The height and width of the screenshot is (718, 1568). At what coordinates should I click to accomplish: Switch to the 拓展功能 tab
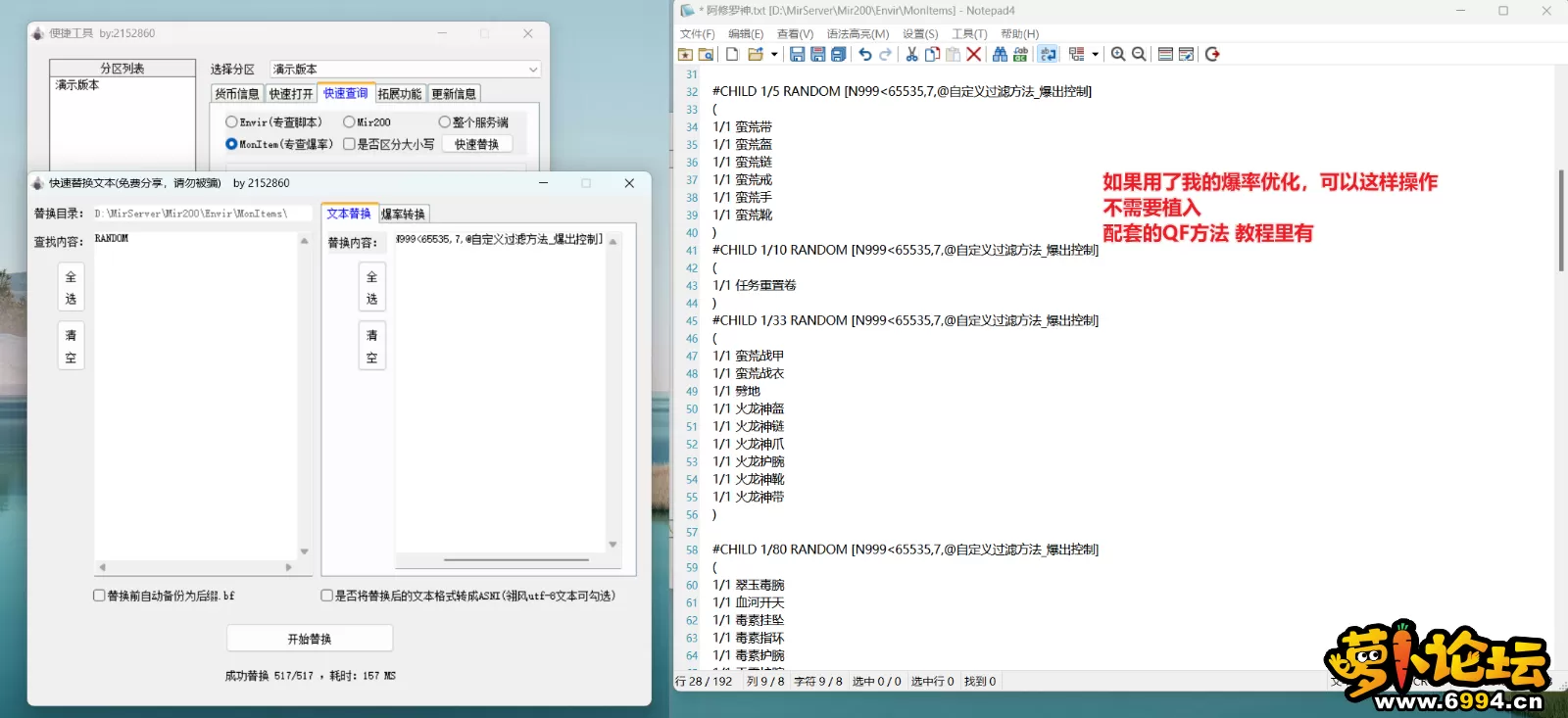click(x=399, y=94)
